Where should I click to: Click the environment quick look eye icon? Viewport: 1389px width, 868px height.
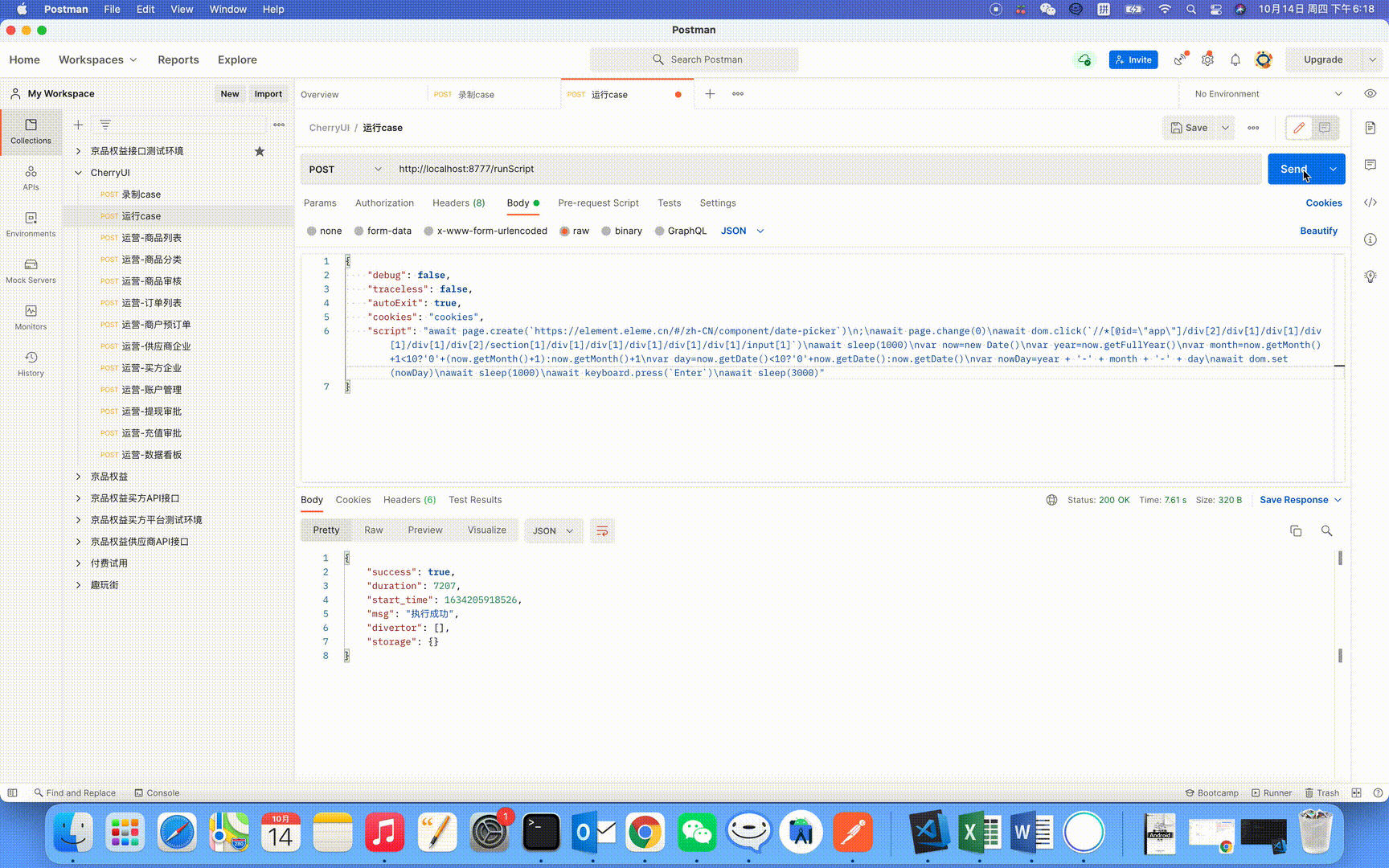1371,93
